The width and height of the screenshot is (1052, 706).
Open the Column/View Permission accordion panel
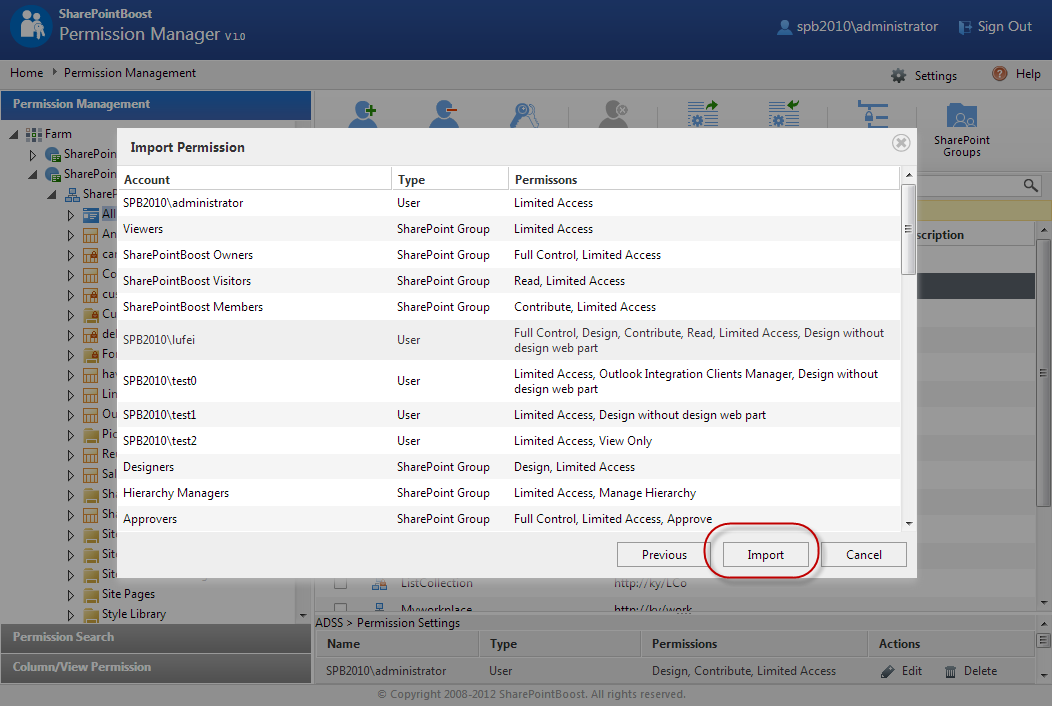tap(156, 667)
